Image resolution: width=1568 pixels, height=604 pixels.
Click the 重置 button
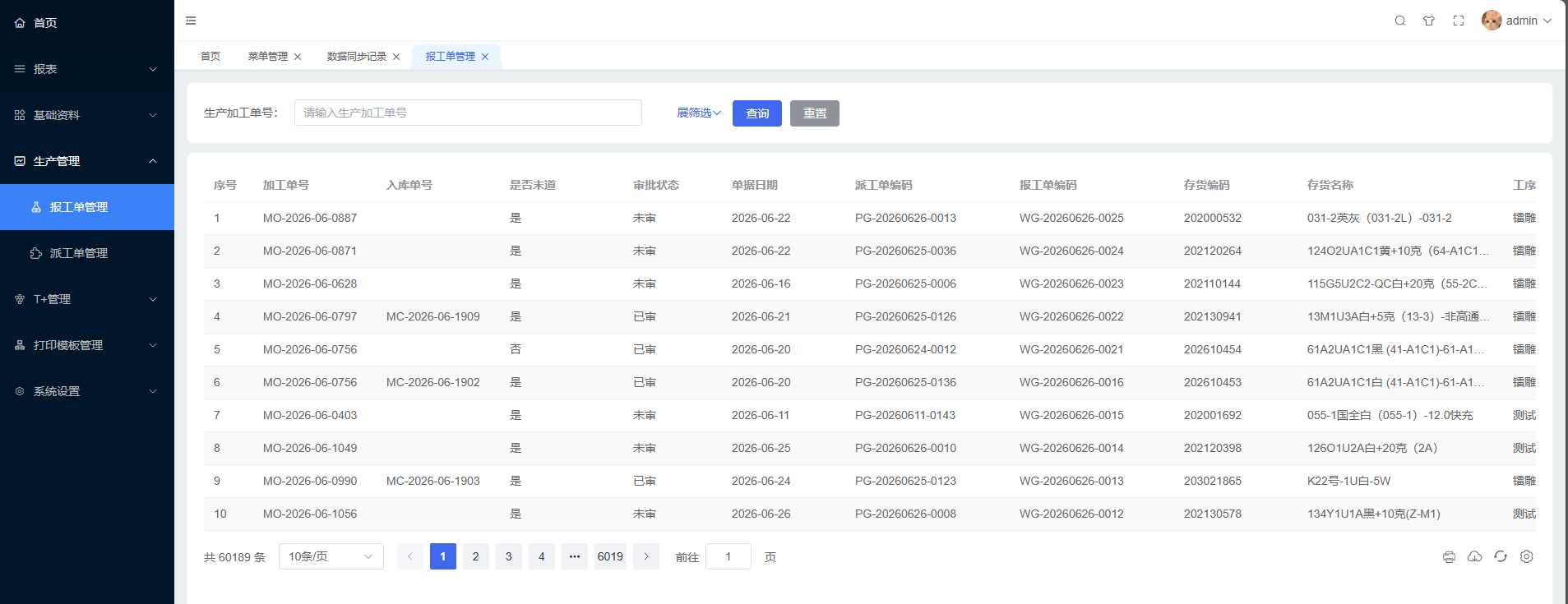point(815,113)
